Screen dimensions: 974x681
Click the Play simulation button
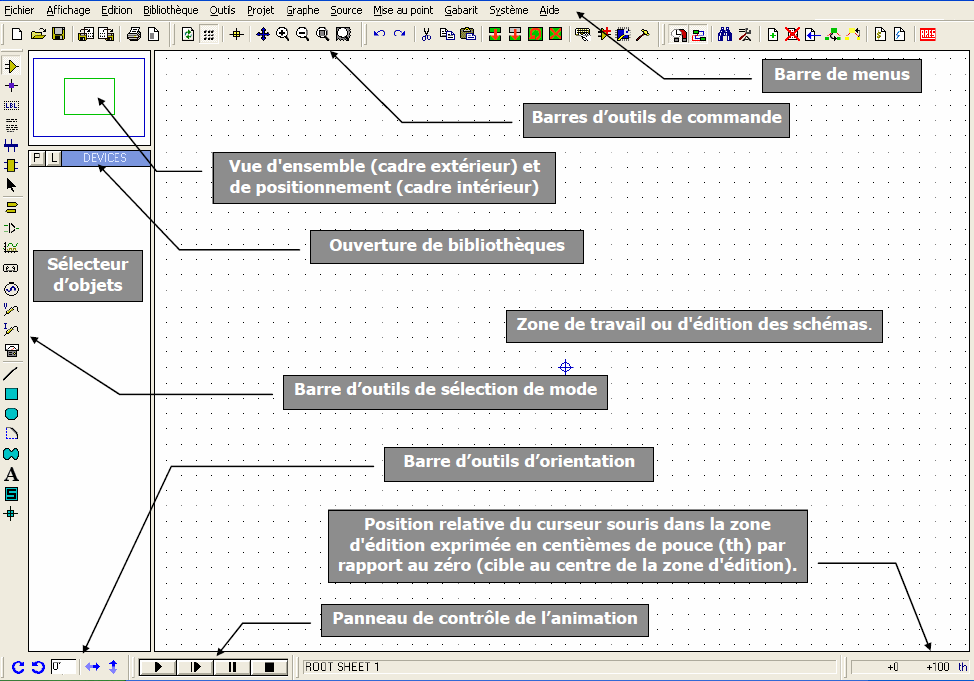click(x=158, y=667)
